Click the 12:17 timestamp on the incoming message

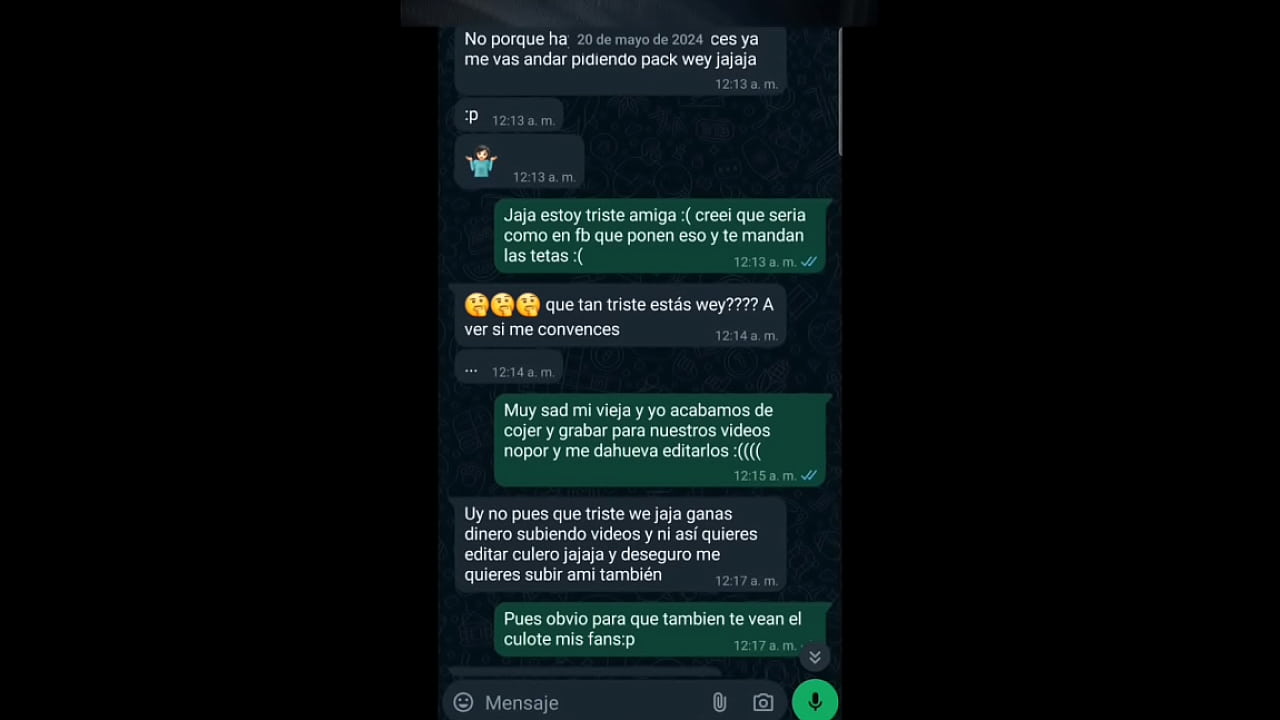[x=746, y=581]
